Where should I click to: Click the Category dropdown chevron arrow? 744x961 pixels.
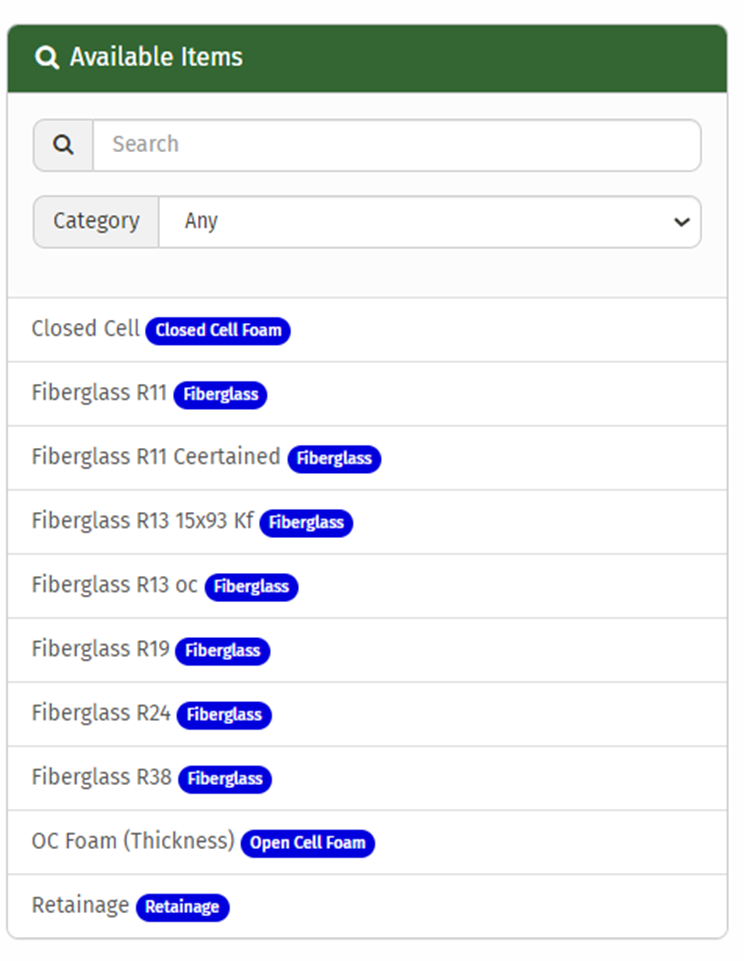(681, 222)
